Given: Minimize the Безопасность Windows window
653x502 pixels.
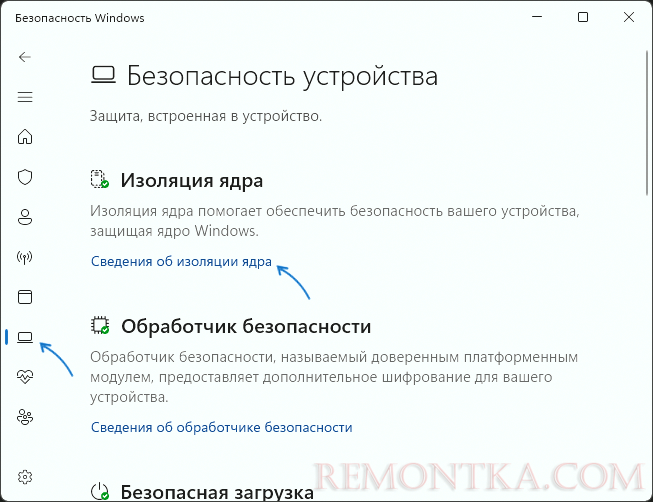Looking at the screenshot, I should point(537,17).
